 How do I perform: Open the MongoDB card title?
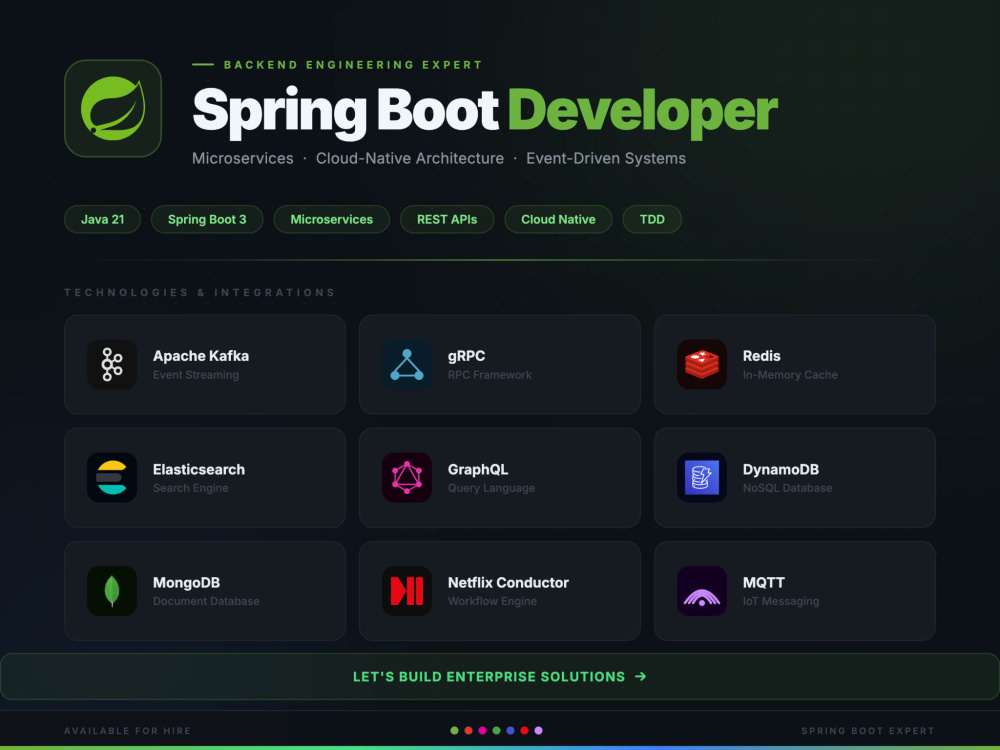click(x=186, y=582)
